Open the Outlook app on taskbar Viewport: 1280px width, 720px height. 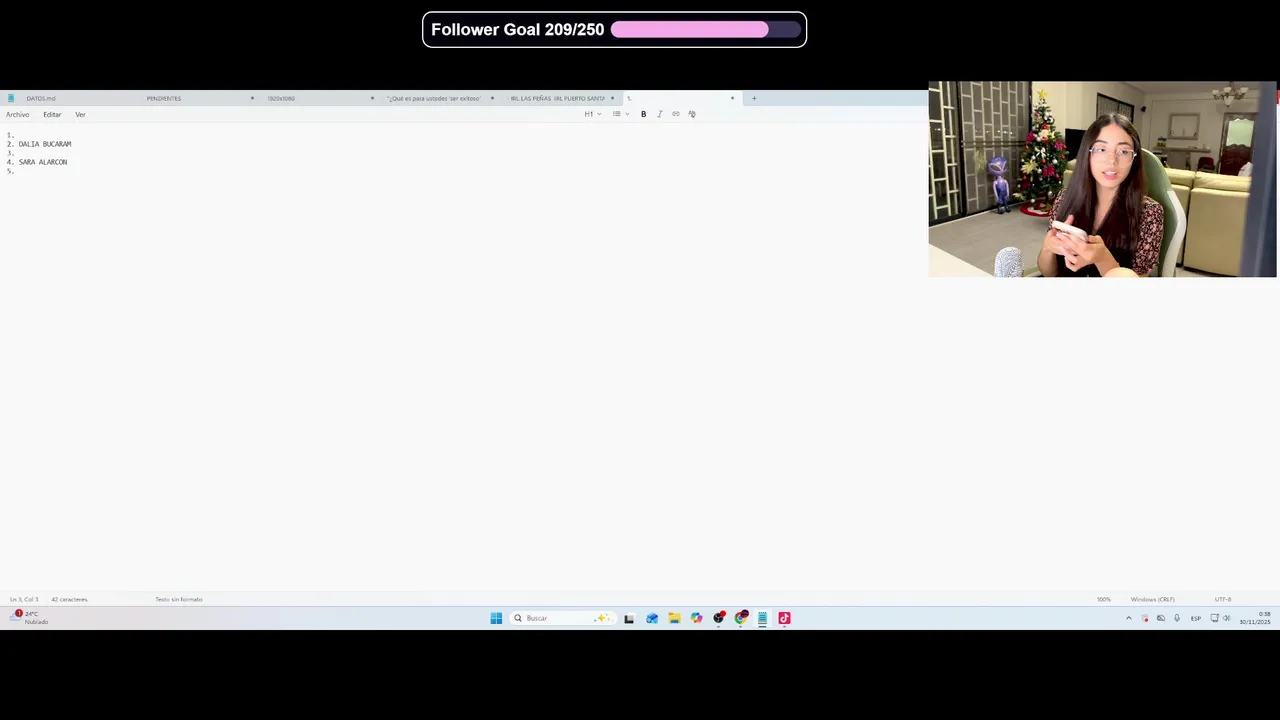(x=652, y=618)
